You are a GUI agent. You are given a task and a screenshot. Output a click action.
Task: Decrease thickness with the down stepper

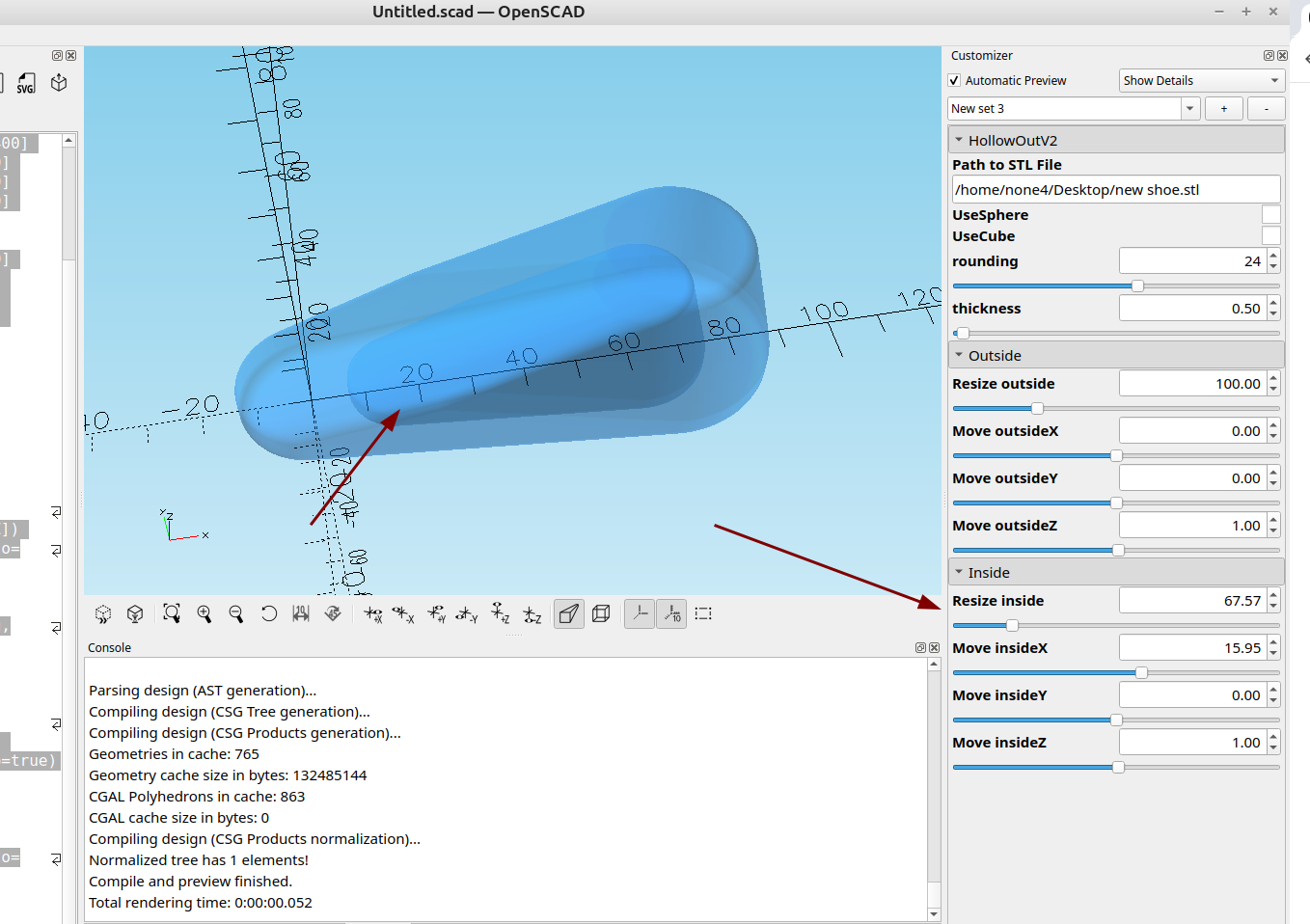pyautogui.click(x=1273, y=314)
